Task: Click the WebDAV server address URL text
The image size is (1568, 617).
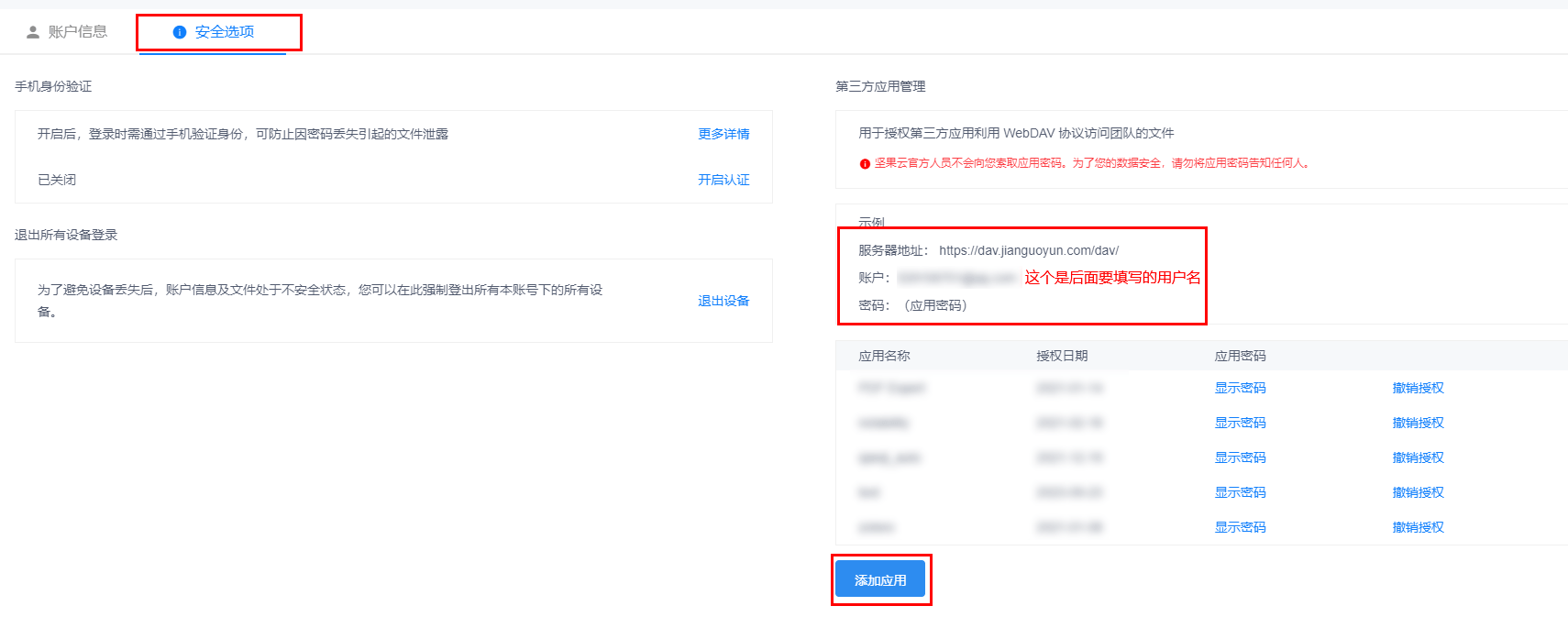Action: [x=1028, y=250]
